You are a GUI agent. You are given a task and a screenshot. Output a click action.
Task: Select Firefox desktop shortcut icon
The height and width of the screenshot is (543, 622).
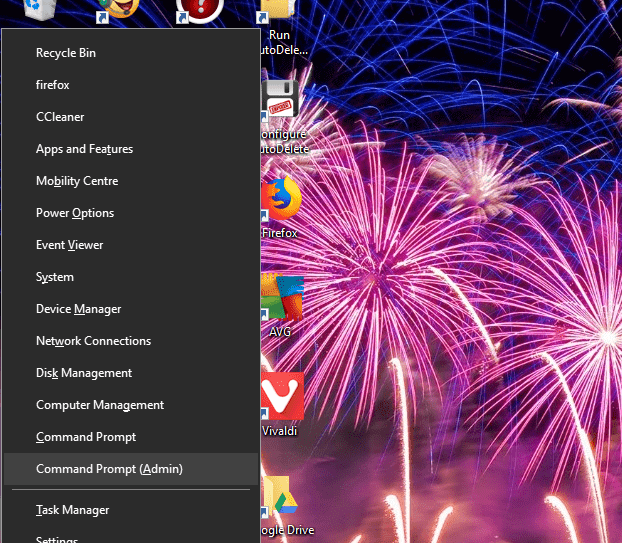[281, 200]
